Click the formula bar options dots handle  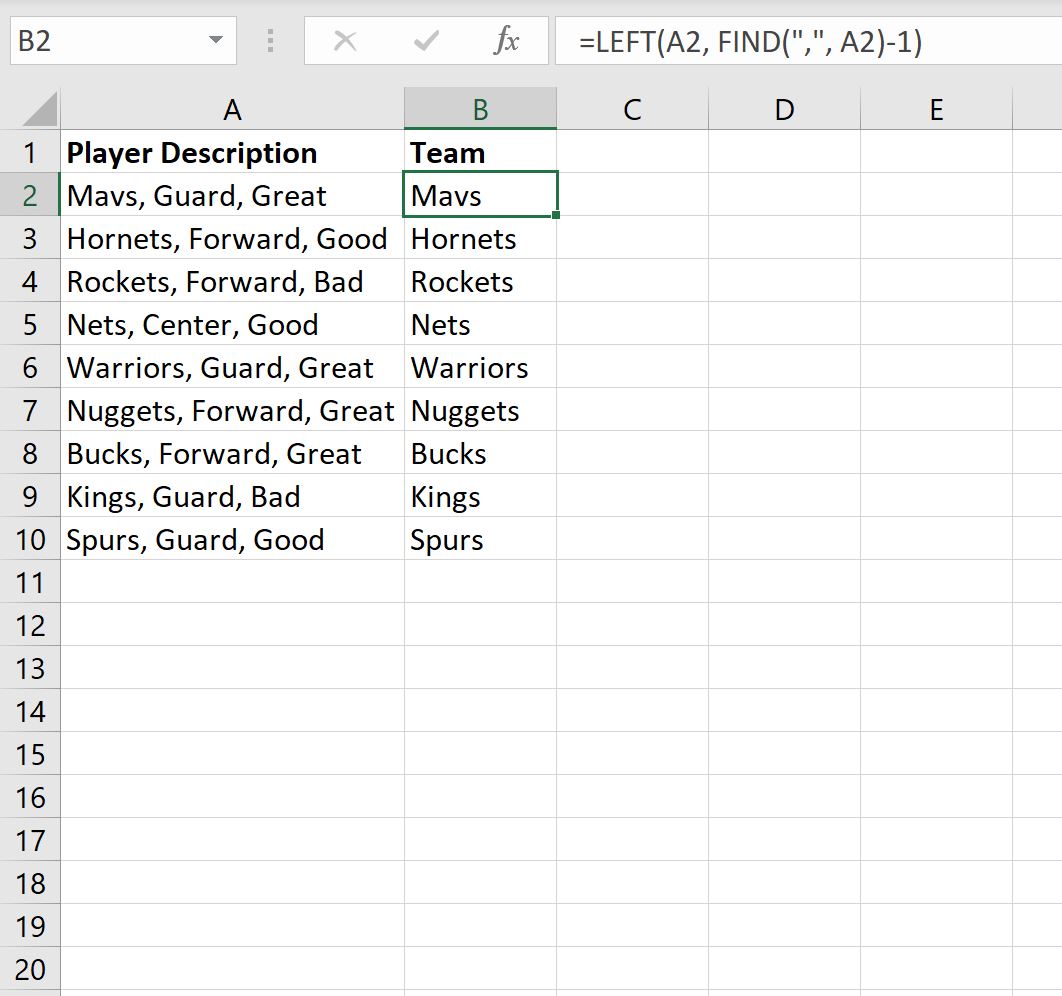point(270,41)
